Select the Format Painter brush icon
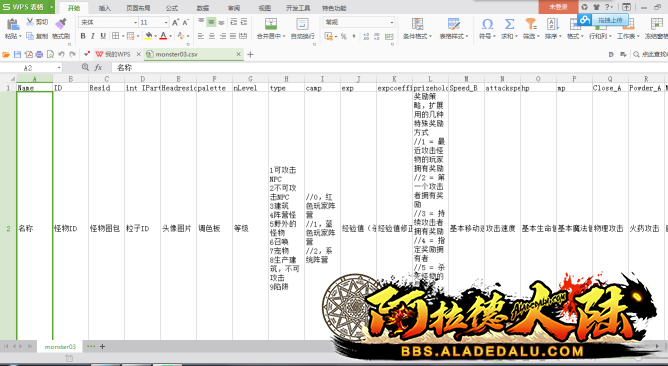Viewport: 668px width, 366px height. coord(61,23)
